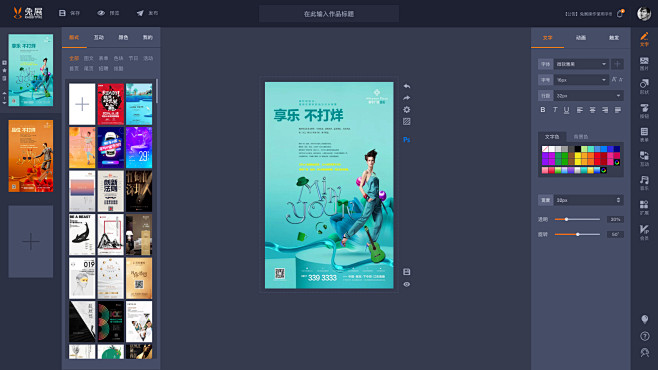Click the empty add-page placeholder with plus
The image size is (658, 370).
click(x=31, y=242)
